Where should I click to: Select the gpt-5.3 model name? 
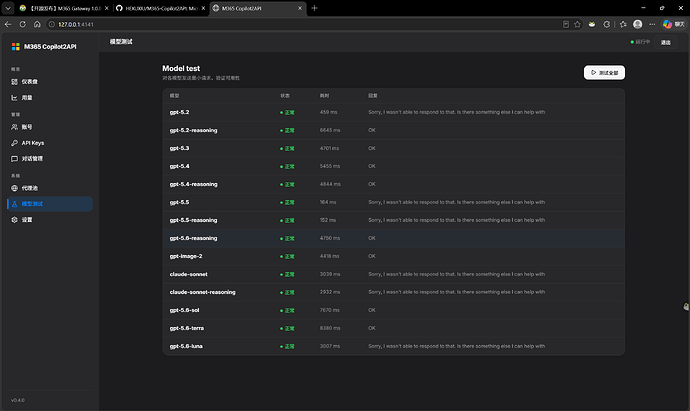(x=180, y=148)
